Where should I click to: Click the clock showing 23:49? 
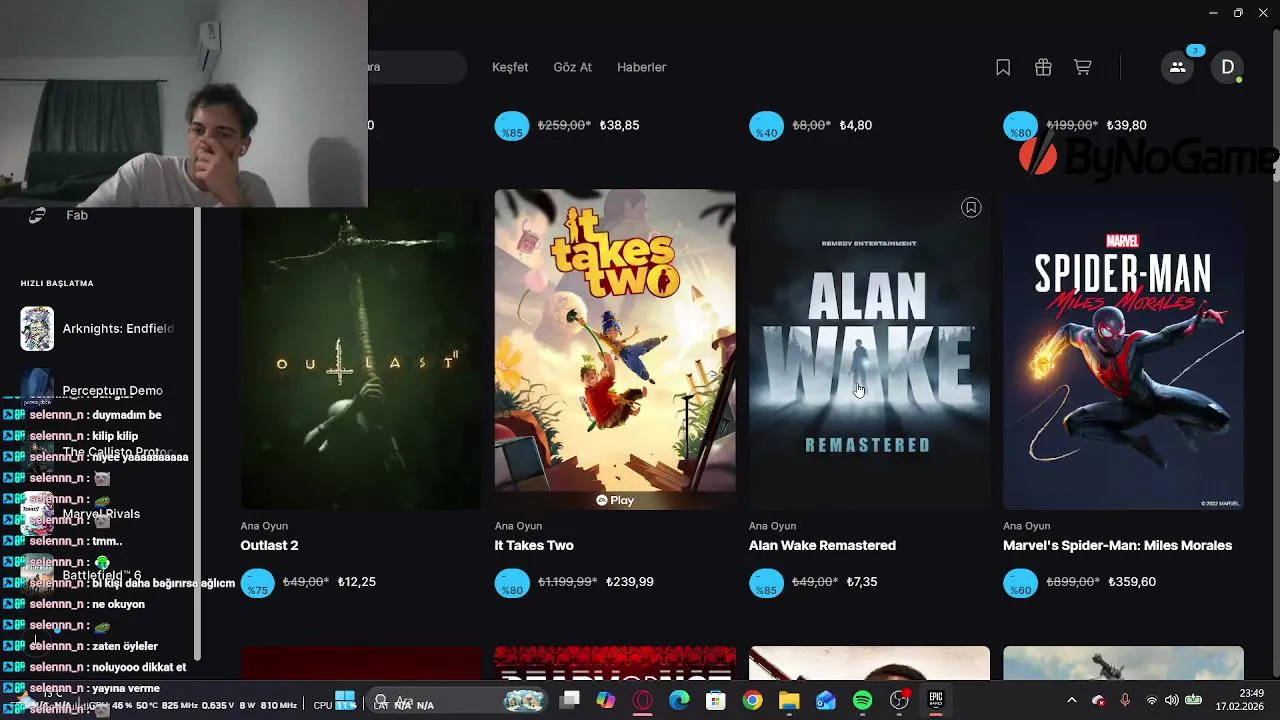point(1251,694)
